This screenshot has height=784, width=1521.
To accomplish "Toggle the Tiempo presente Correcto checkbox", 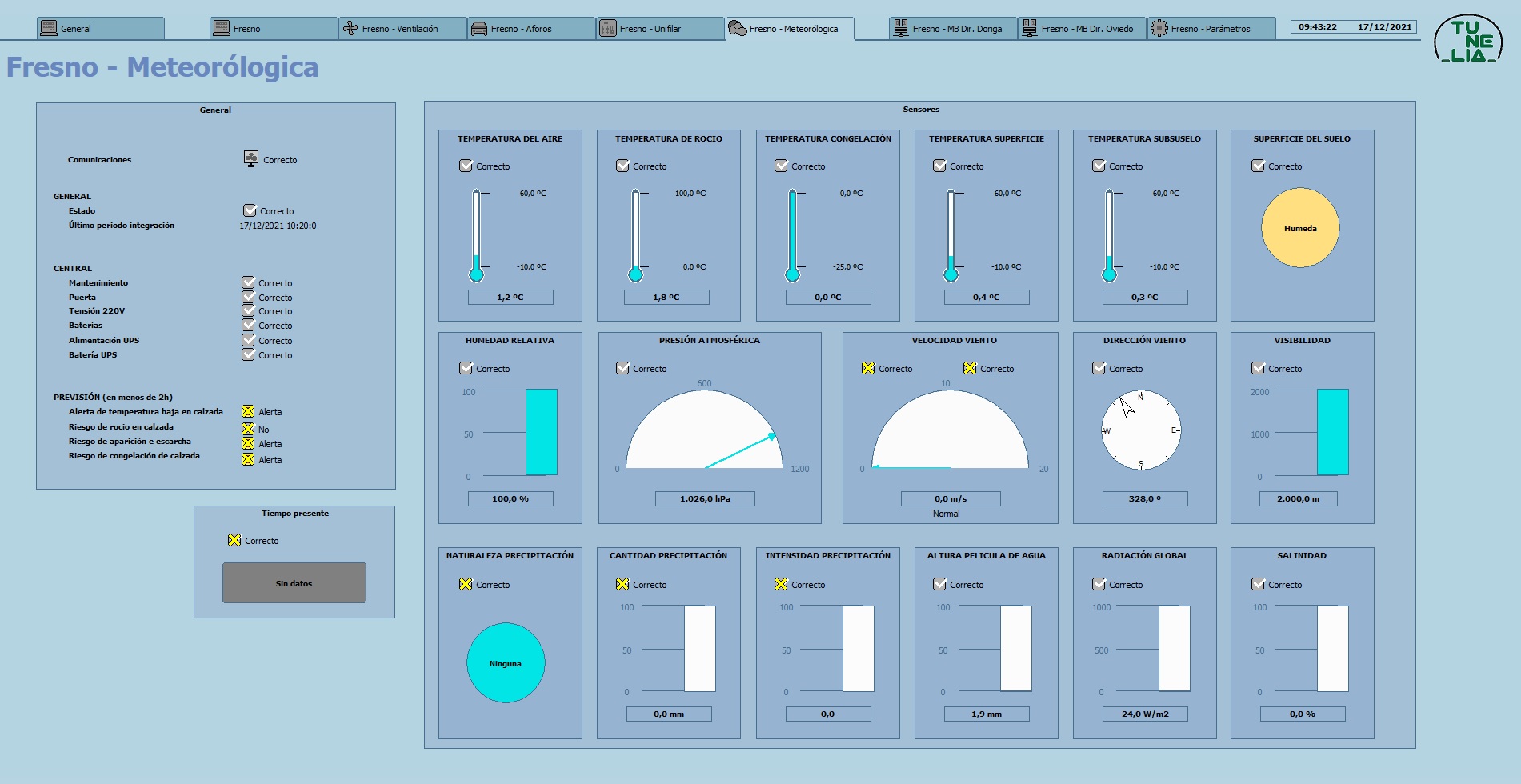I will click(x=234, y=540).
